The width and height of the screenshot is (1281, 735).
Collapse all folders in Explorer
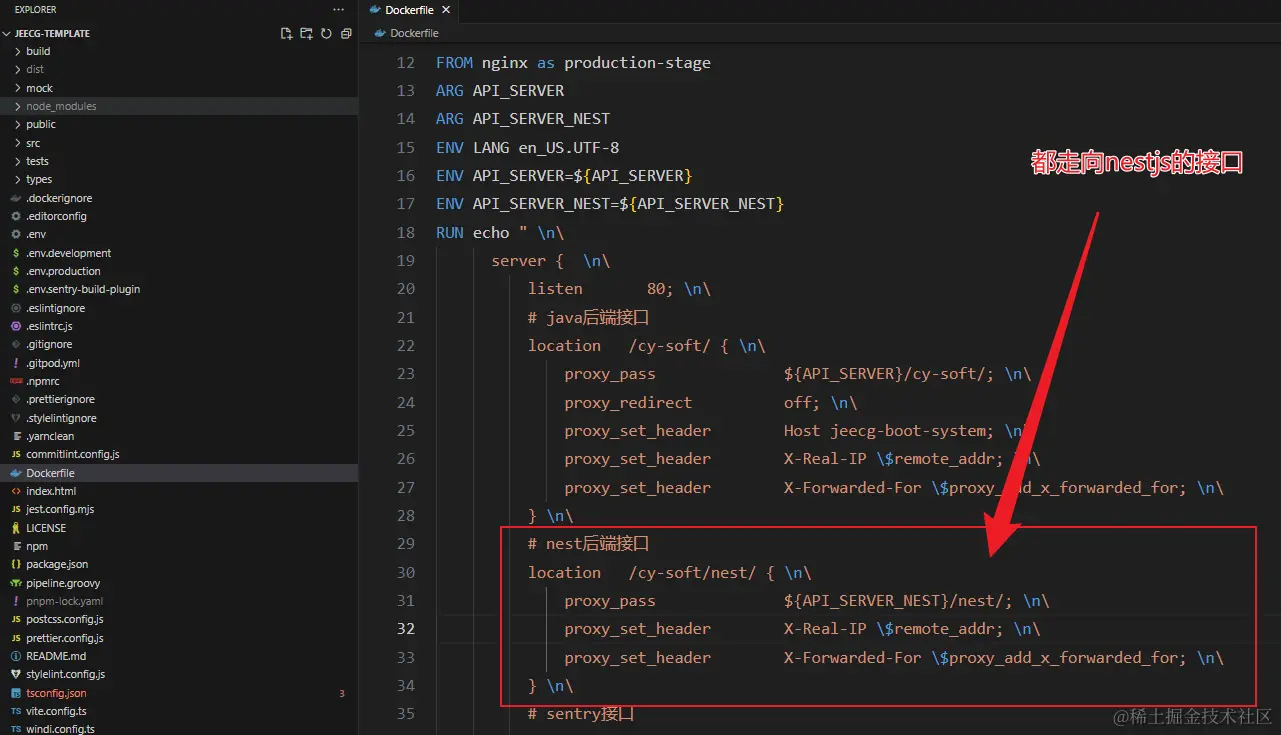point(346,33)
